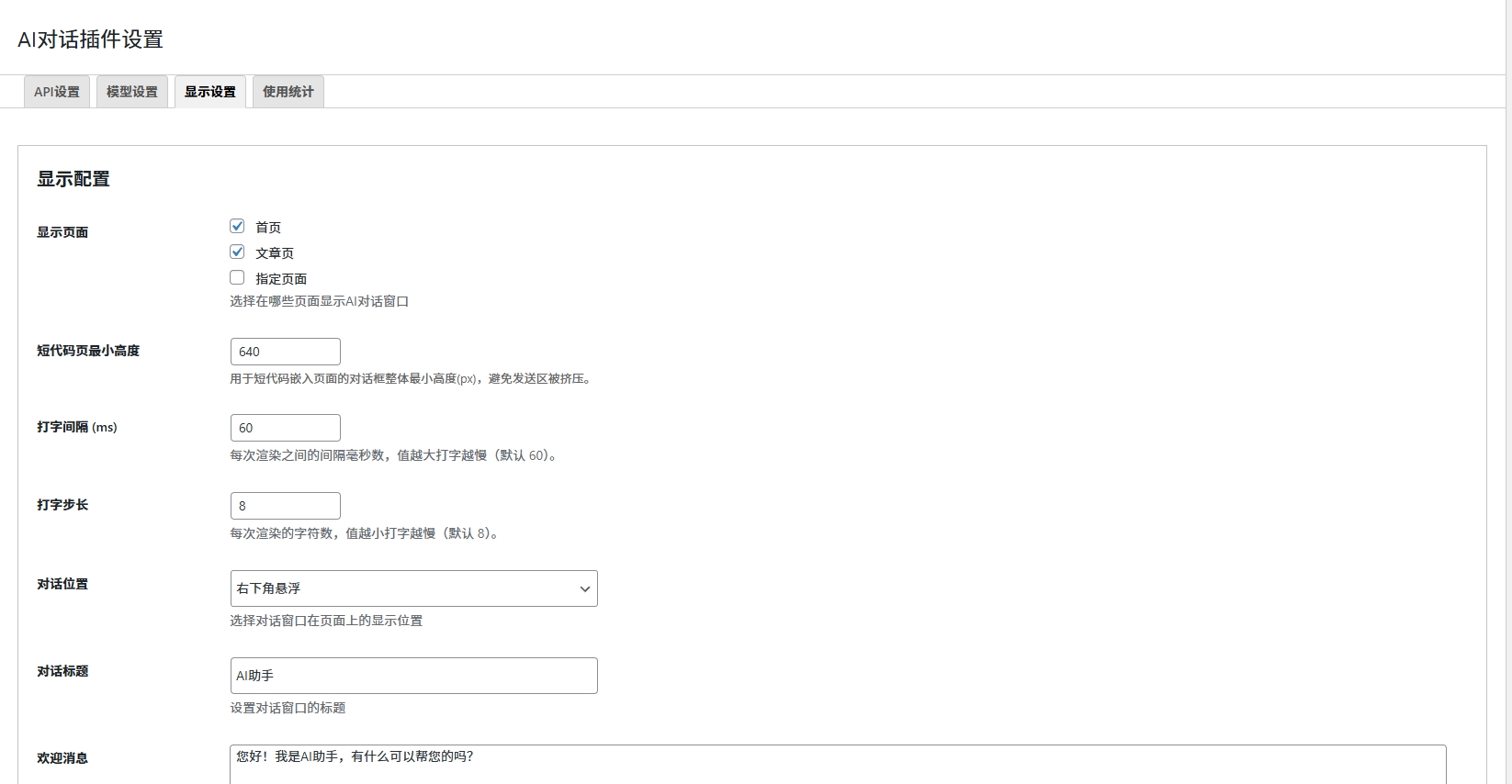Click the 对话标题 label

(62, 671)
